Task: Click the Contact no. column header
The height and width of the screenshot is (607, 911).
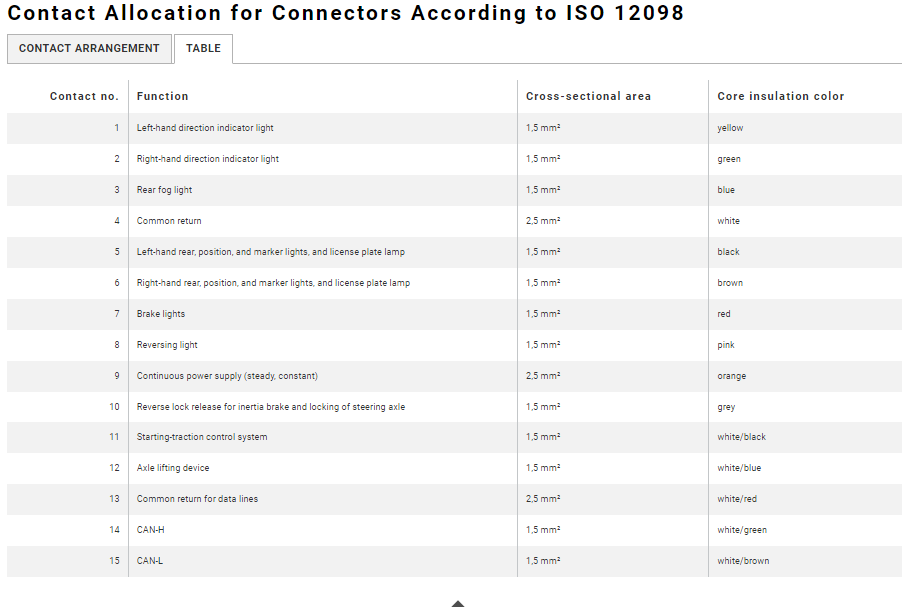Action: (x=84, y=96)
